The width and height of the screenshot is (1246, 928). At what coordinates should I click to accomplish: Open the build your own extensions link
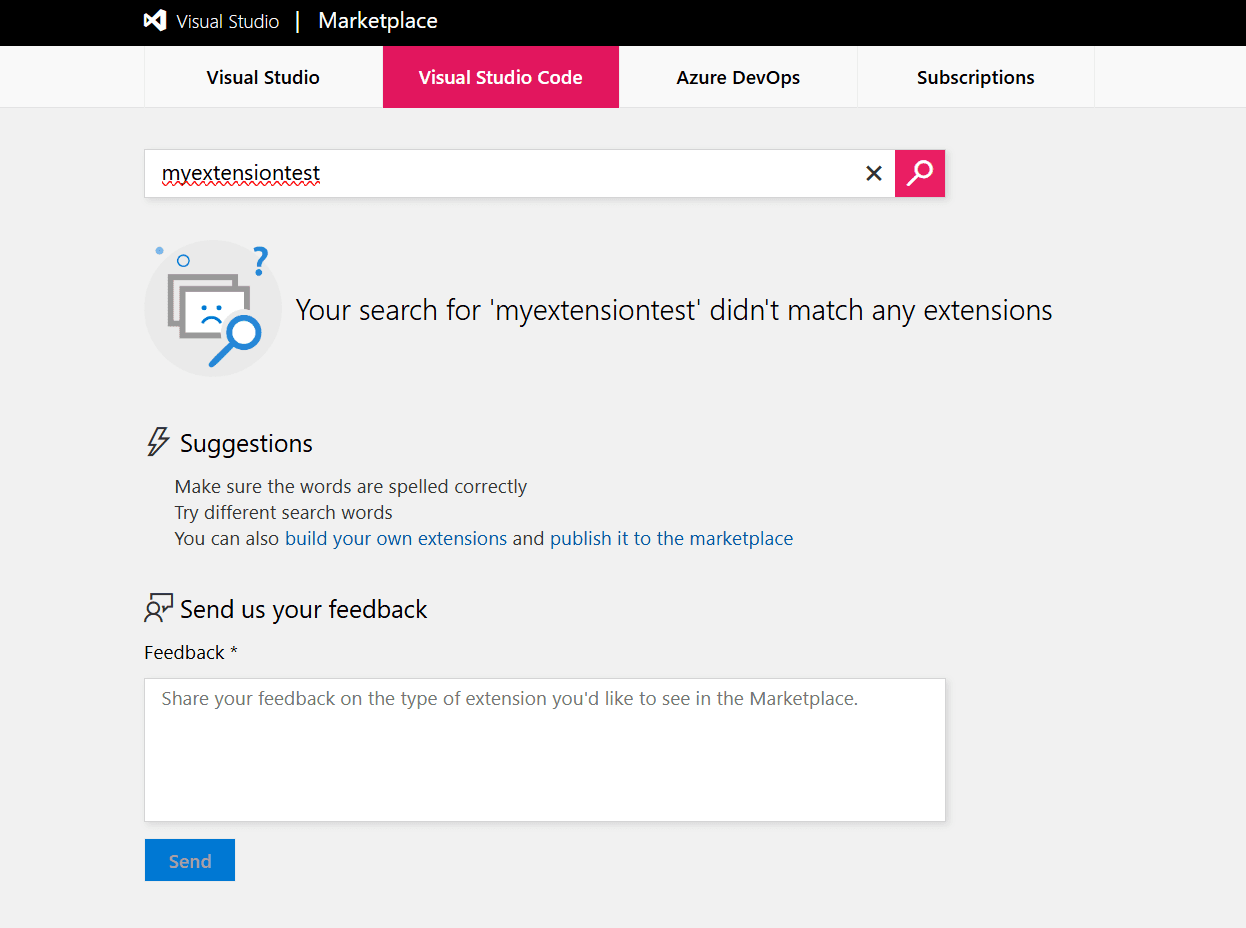396,538
